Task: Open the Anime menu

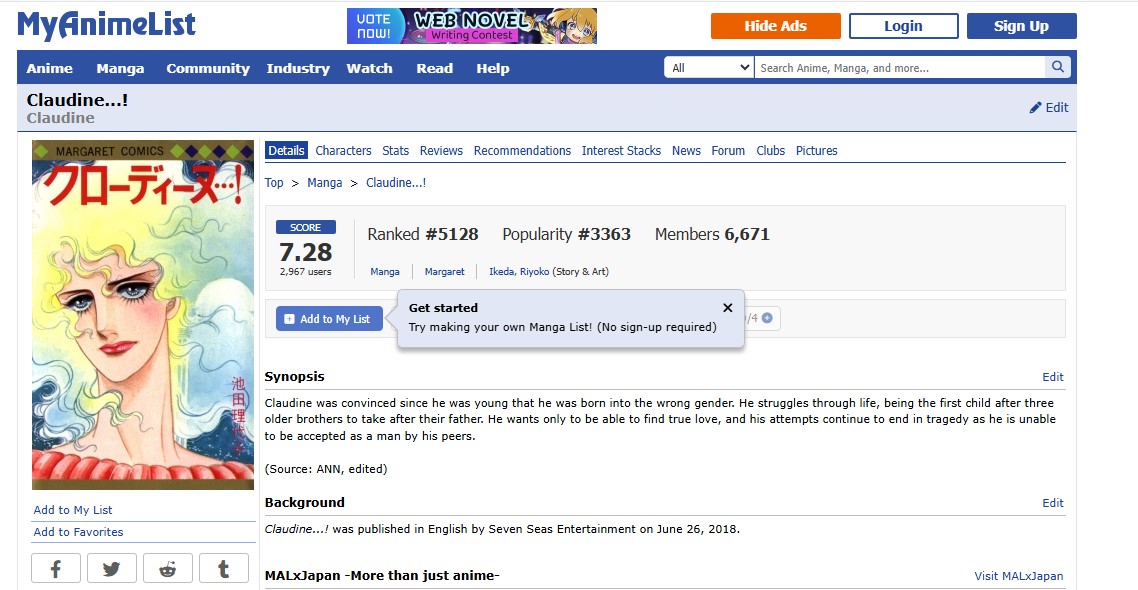Action: click(49, 68)
